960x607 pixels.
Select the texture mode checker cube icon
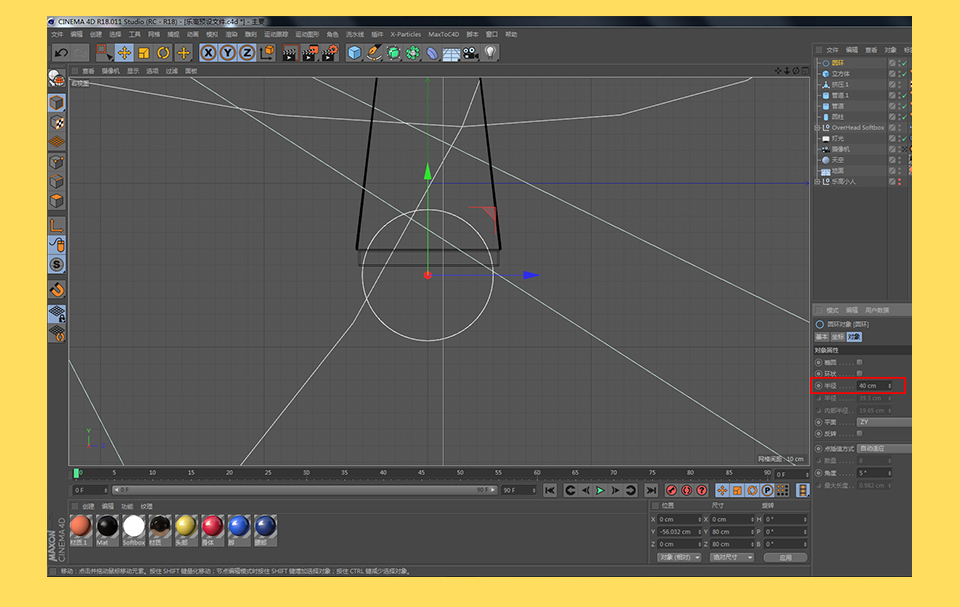(57, 123)
